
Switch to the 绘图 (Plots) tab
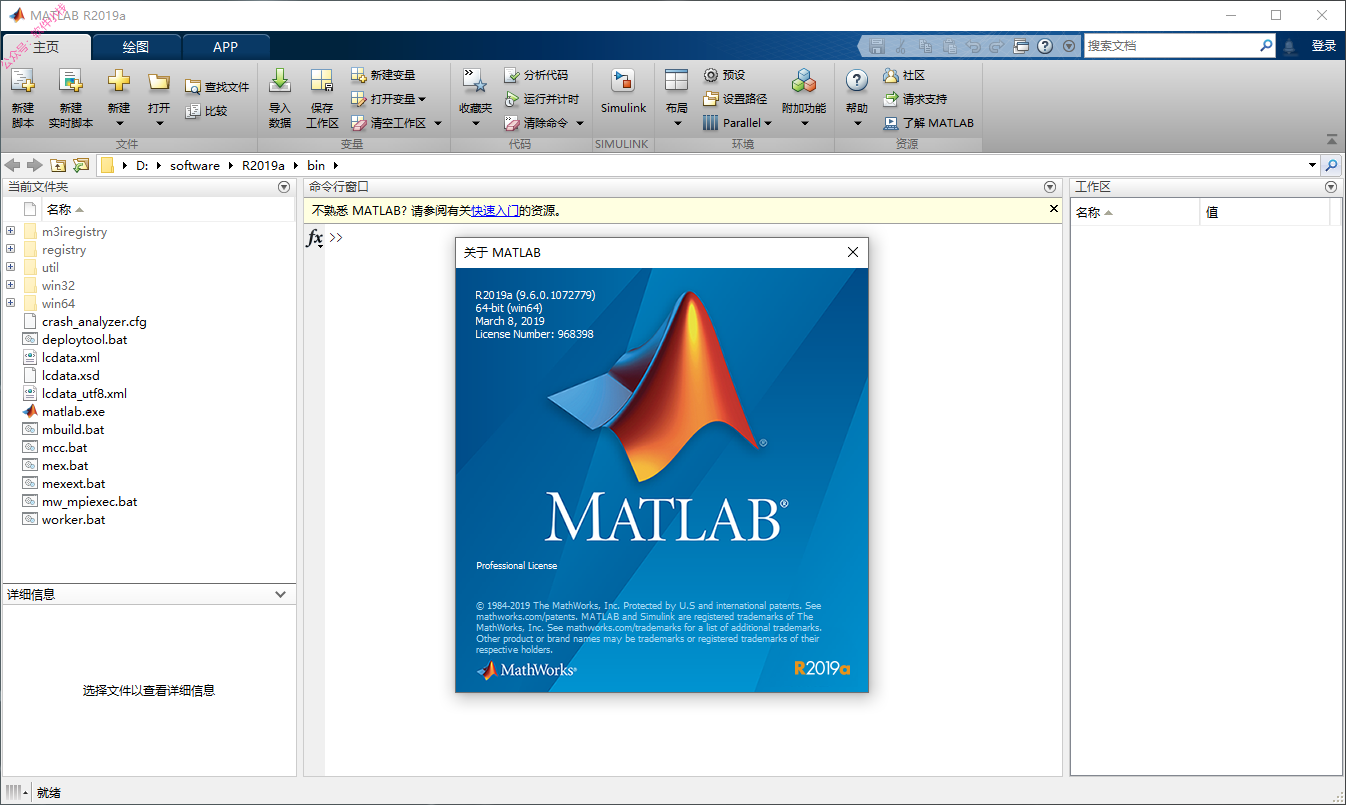[x=136, y=47]
